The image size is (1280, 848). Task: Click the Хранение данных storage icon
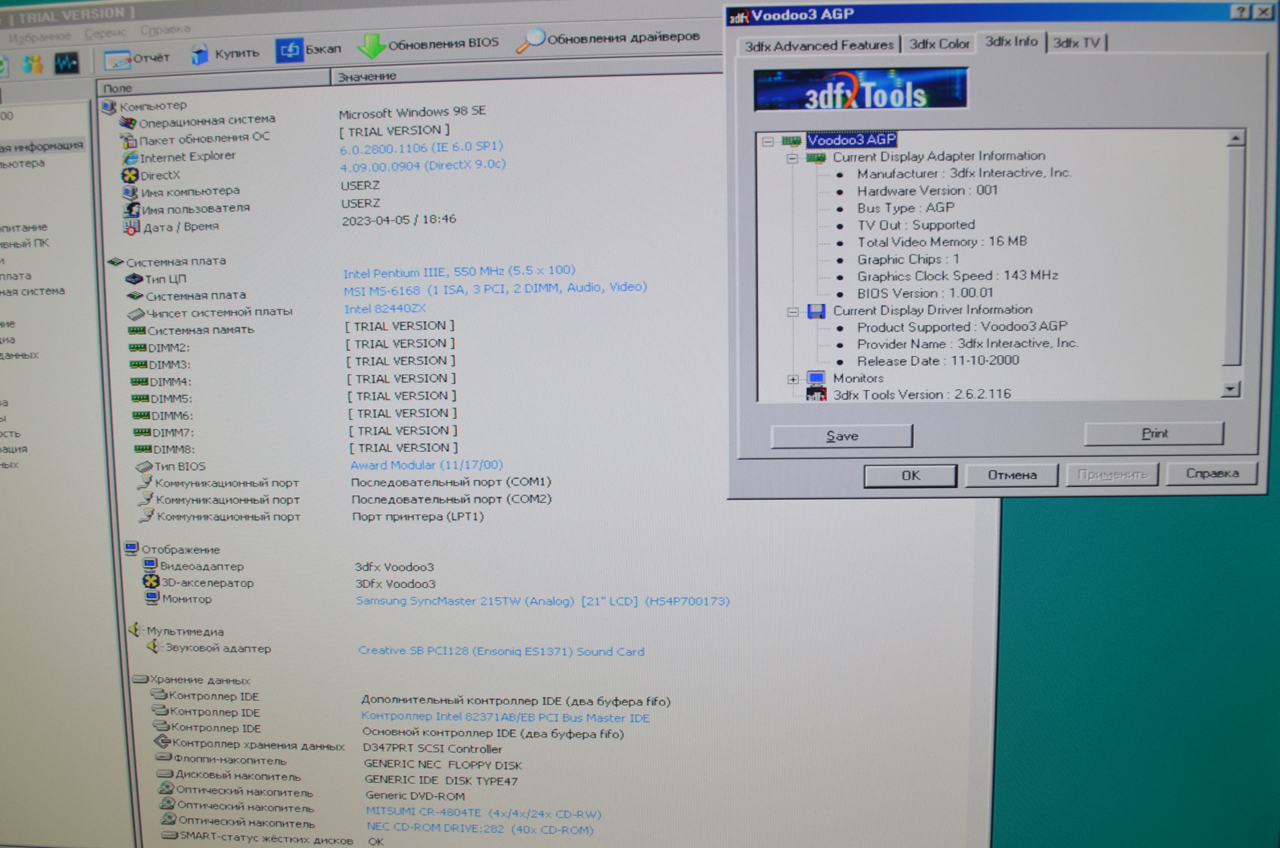click(x=140, y=680)
